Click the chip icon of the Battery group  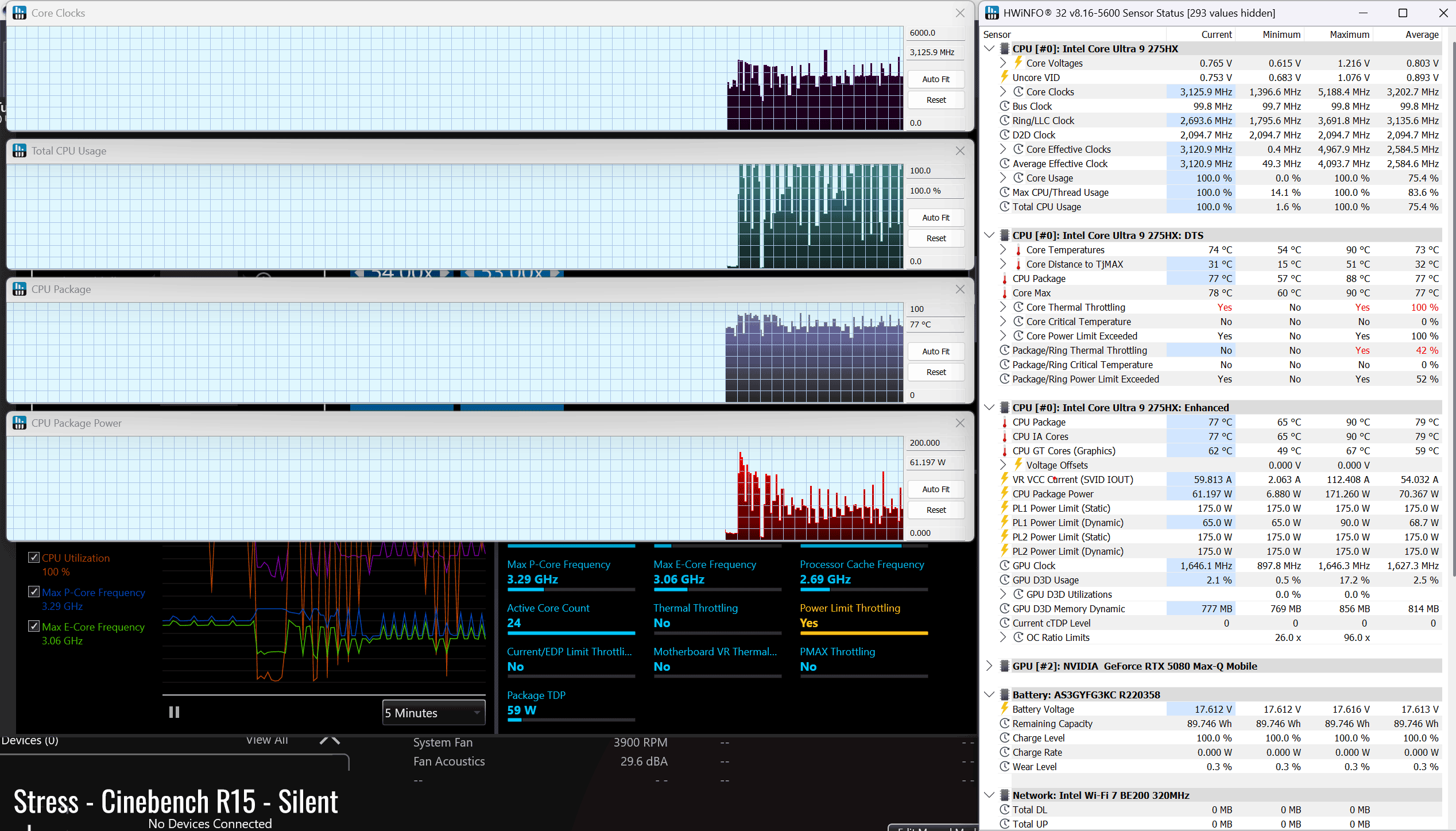[x=1005, y=695]
